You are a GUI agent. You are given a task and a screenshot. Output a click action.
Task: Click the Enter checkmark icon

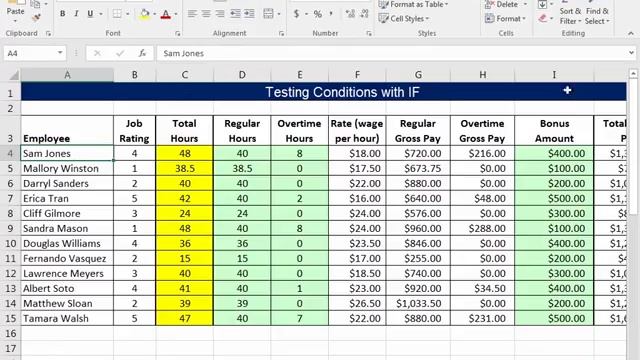120,53
